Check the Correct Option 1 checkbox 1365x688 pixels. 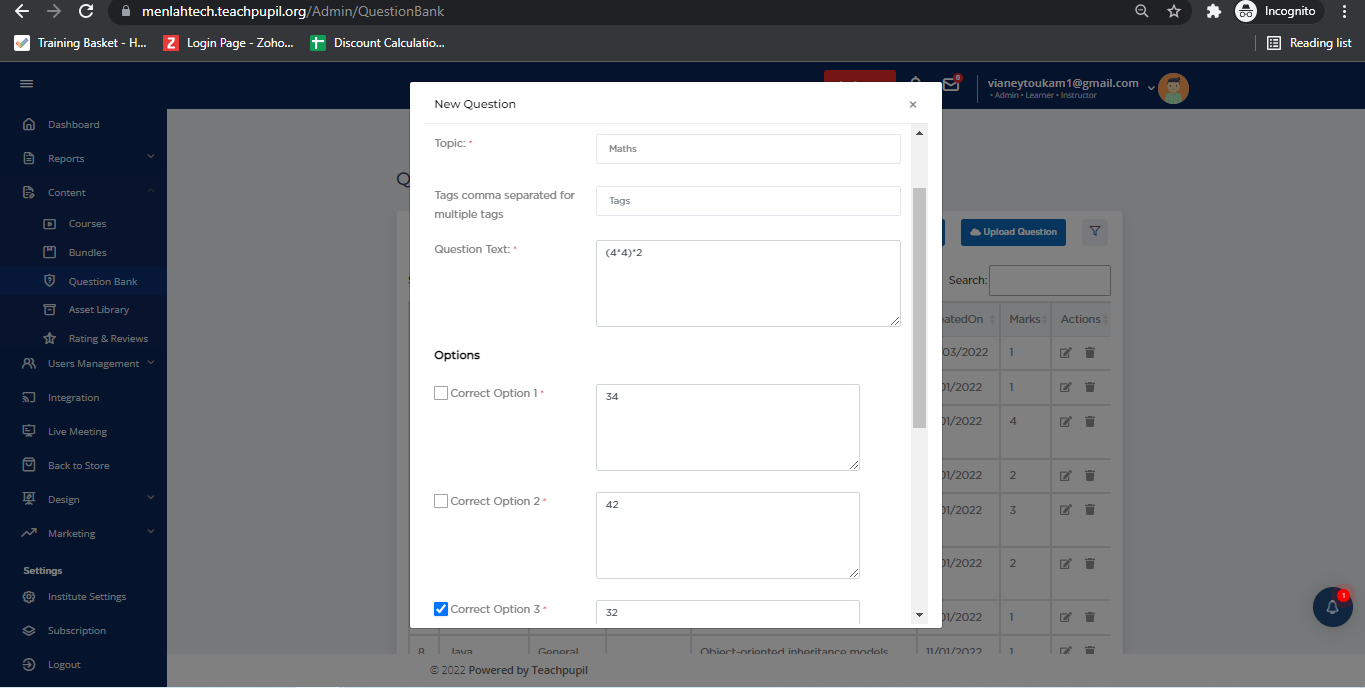441,393
